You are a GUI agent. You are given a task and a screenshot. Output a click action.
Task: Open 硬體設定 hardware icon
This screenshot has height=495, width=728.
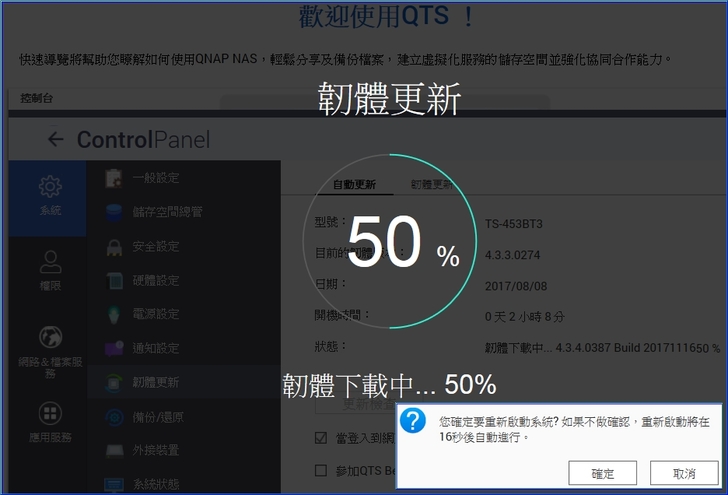114,280
